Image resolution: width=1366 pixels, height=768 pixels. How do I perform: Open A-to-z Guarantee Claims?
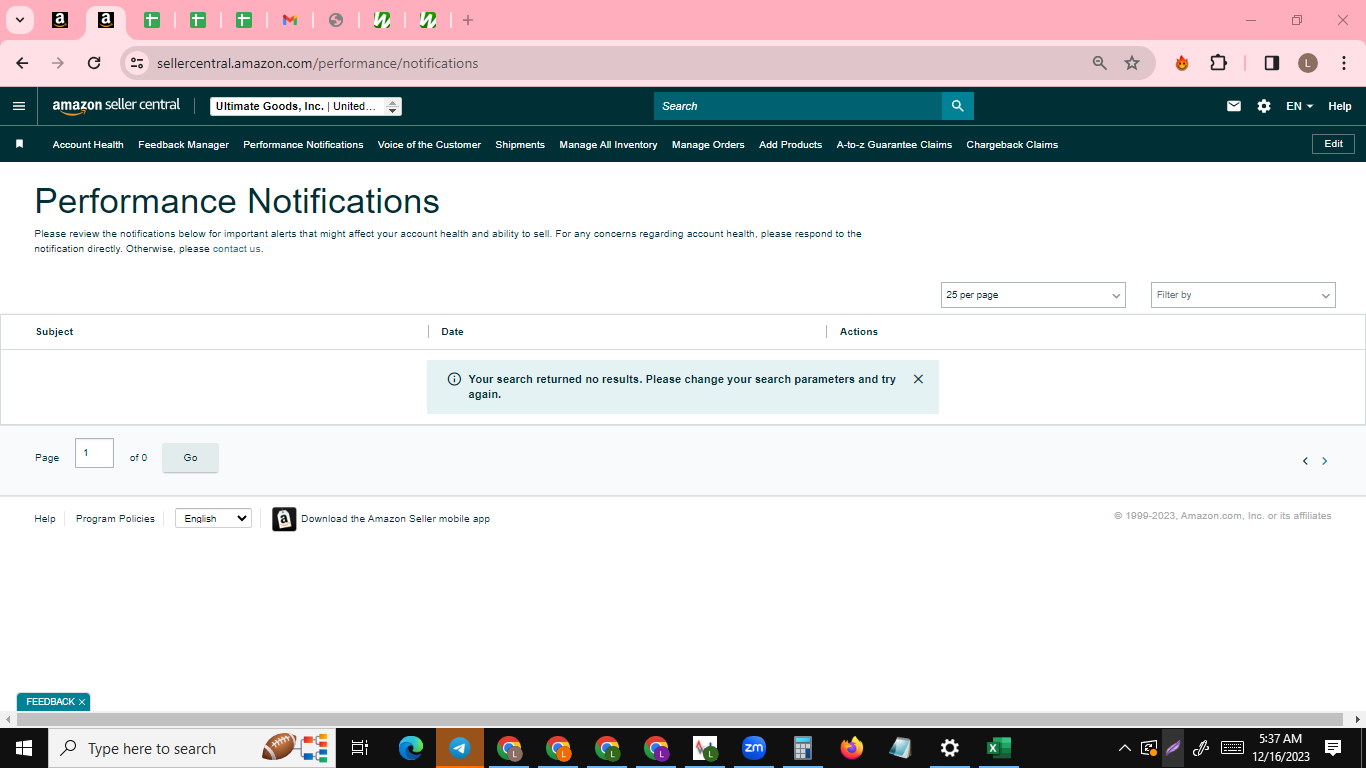click(894, 144)
